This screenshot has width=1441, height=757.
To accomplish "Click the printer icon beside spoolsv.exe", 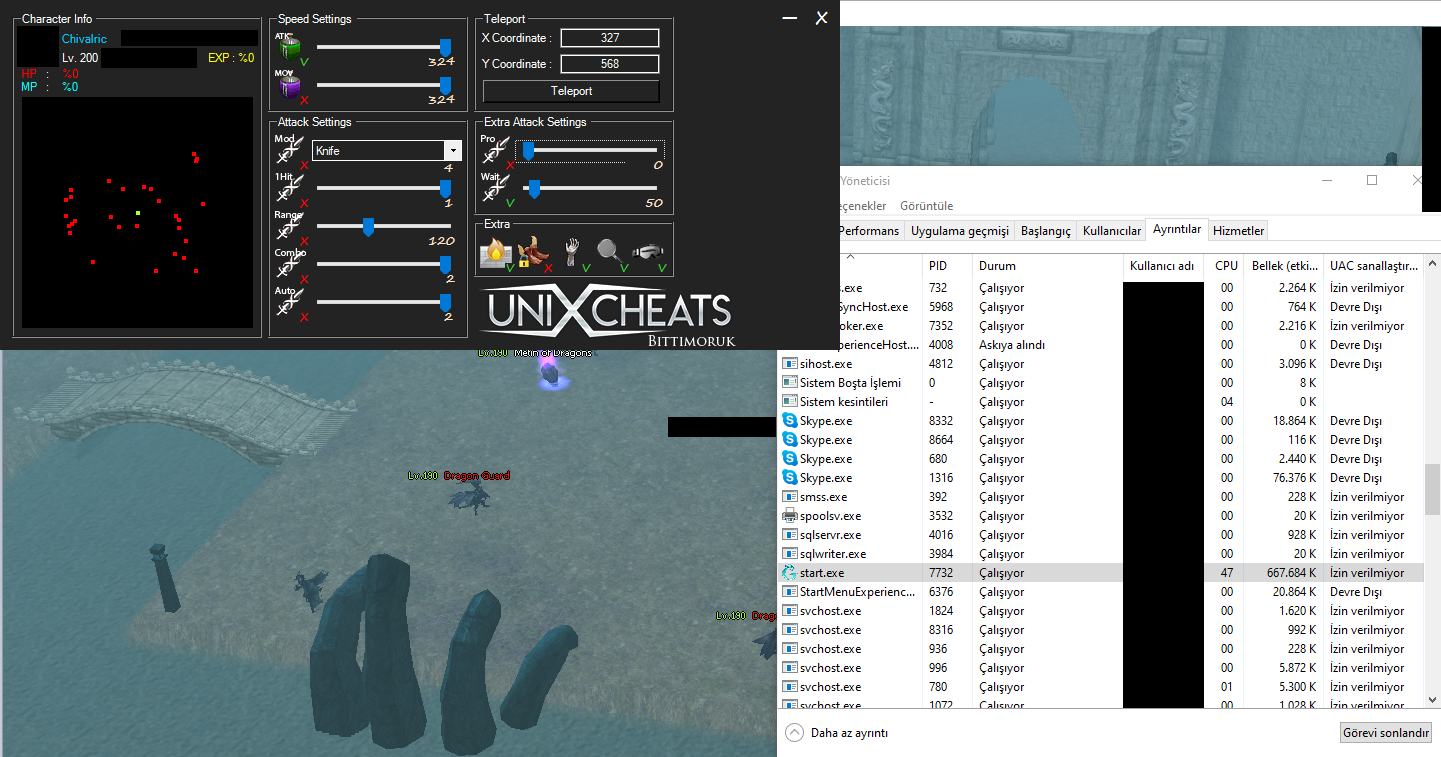I will point(789,516).
